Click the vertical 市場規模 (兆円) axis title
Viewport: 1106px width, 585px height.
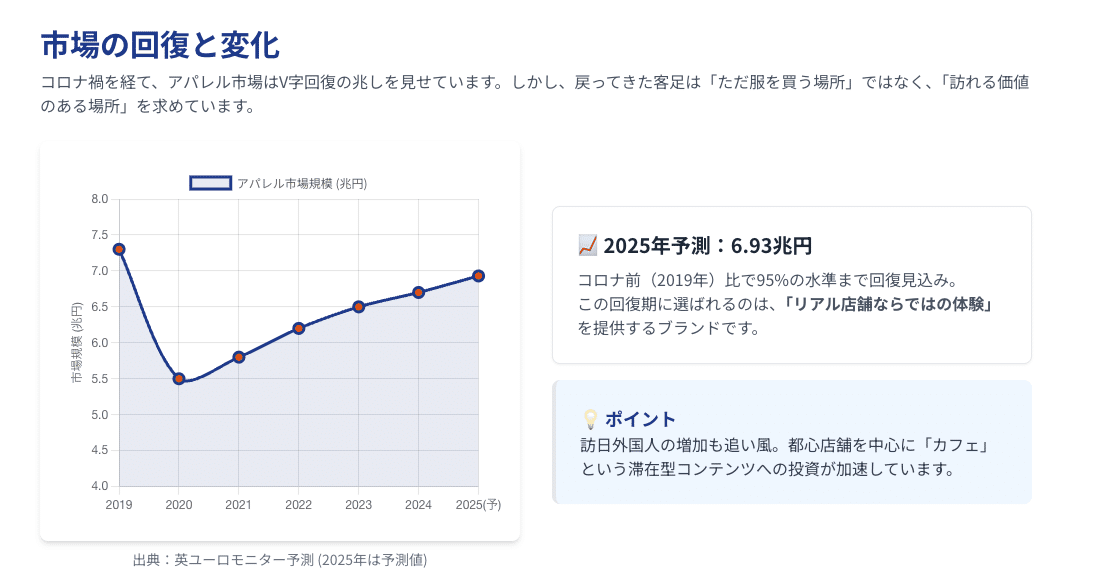click(x=77, y=343)
